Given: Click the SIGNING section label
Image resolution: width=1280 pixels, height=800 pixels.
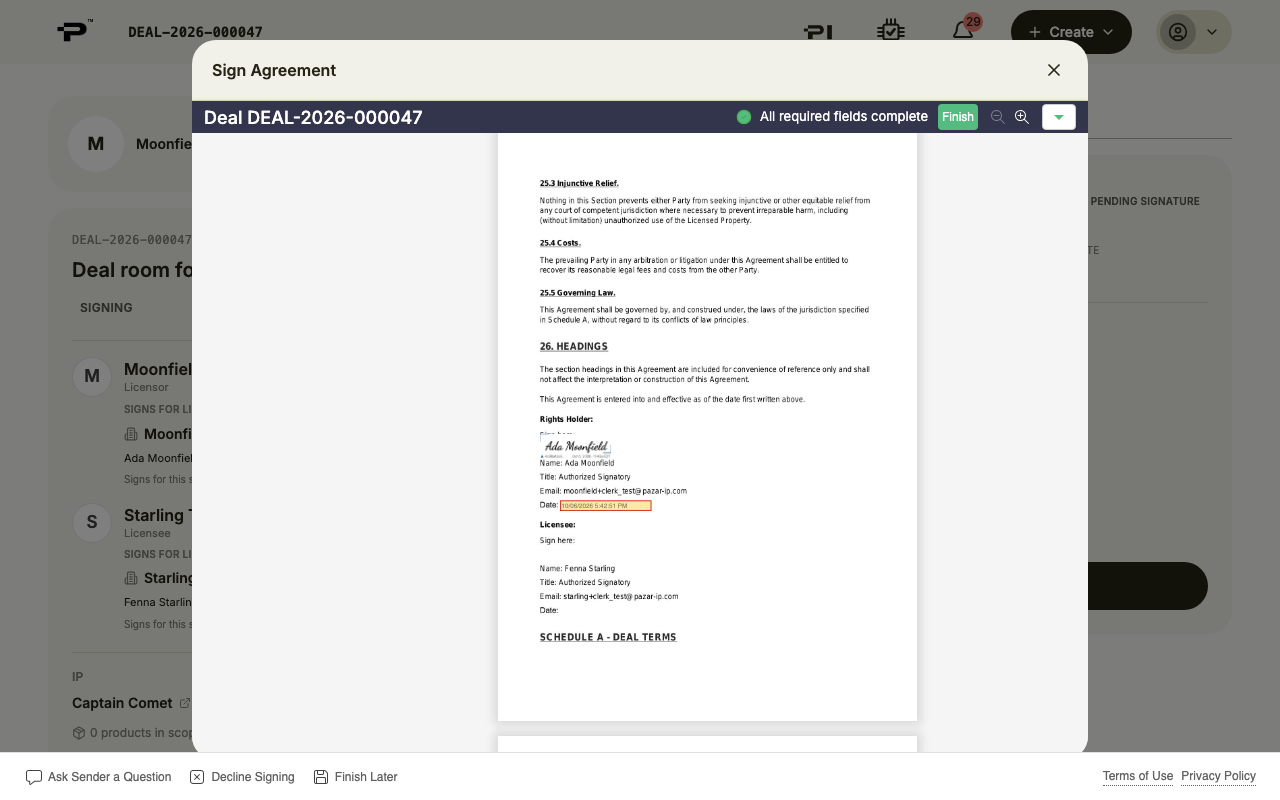Looking at the screenshot, I should (x=106, y=308).
